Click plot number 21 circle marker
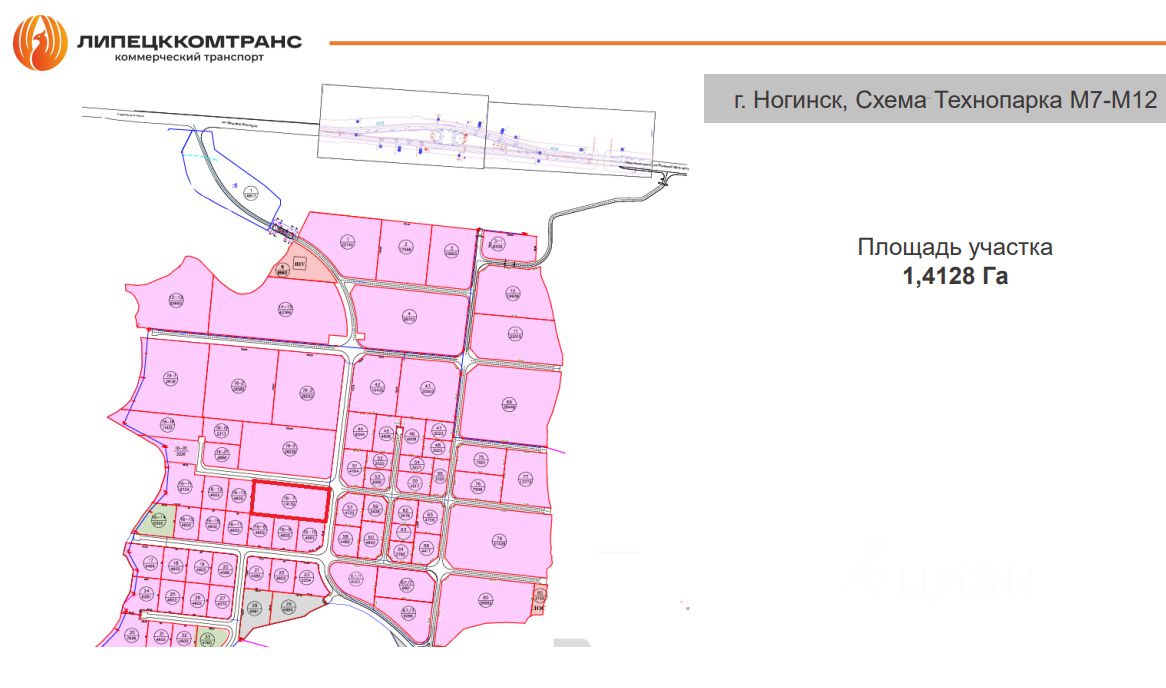Image resolution: width=1166 pixels, height=688 pixels. 257,572
